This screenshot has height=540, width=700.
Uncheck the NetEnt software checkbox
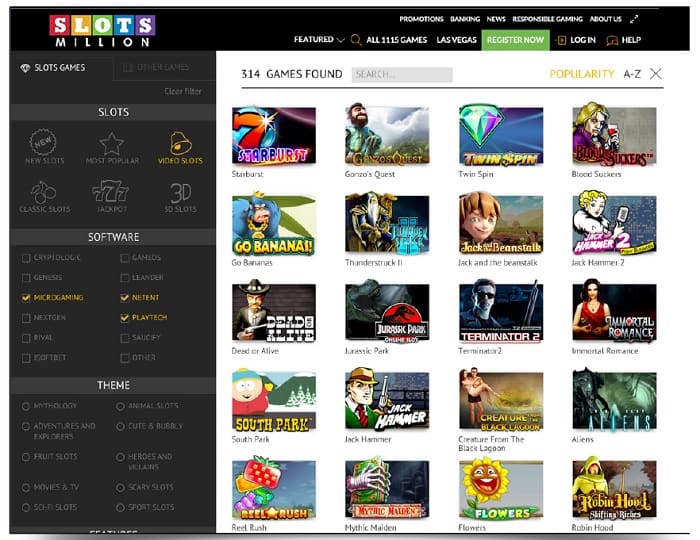click(125, 298)
